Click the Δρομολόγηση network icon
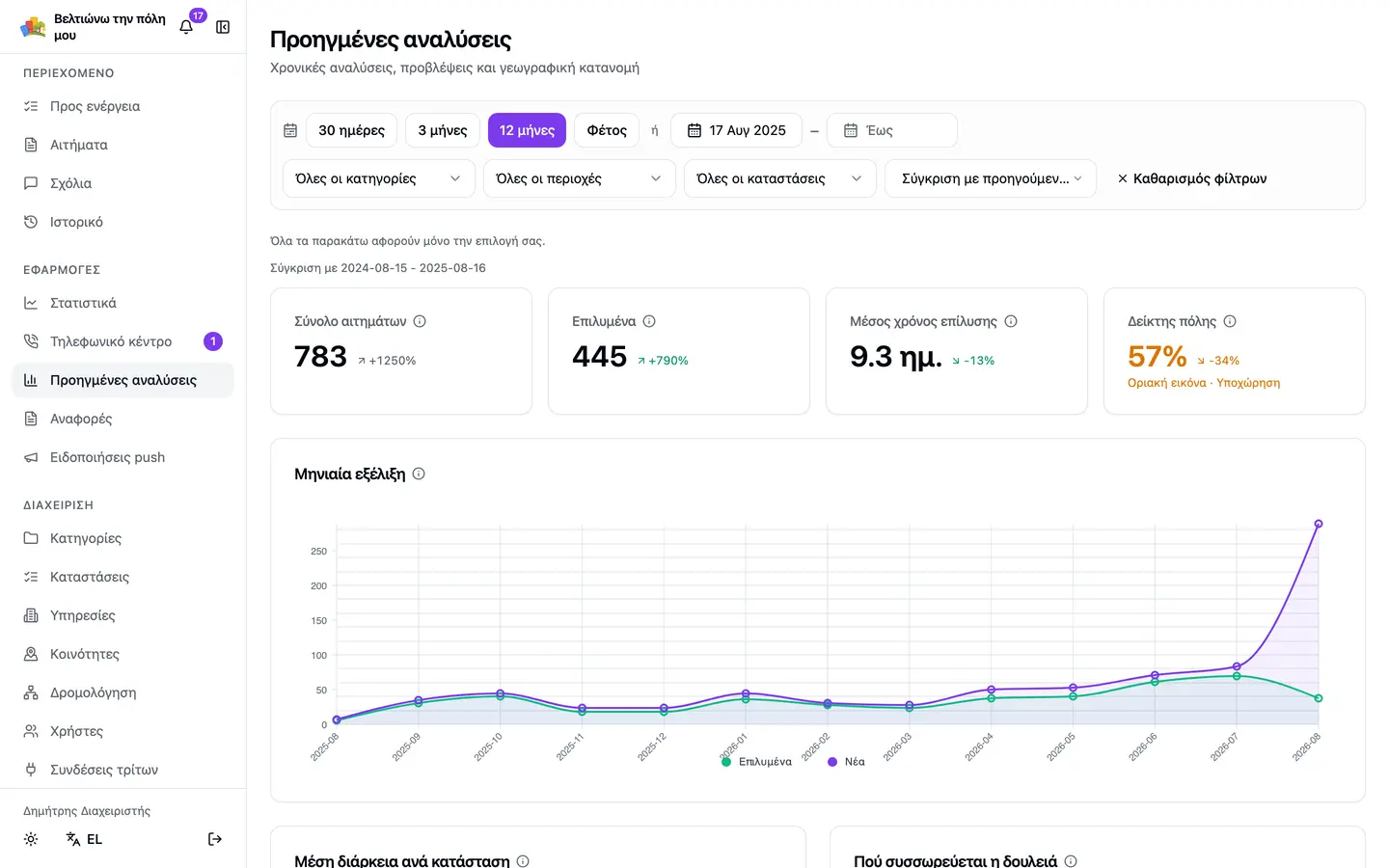1389x868 pixels. 31,692
